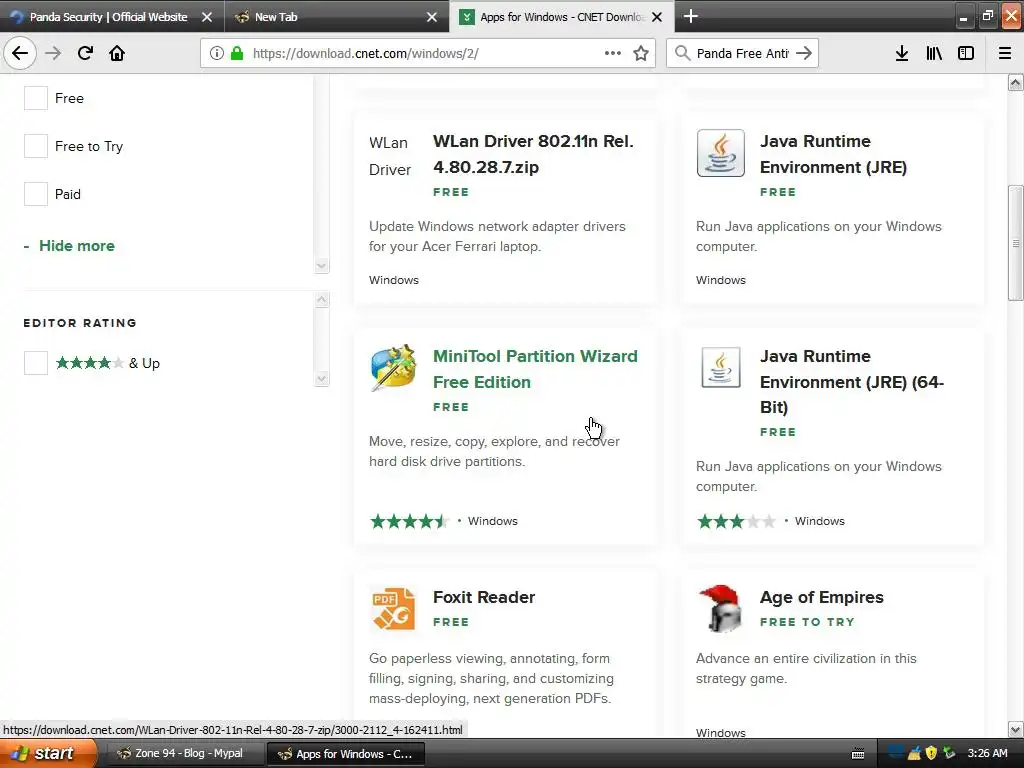Open WLan Driver 802.11n download link
This screenshot has height=768, width=1024.
point(533,154)
